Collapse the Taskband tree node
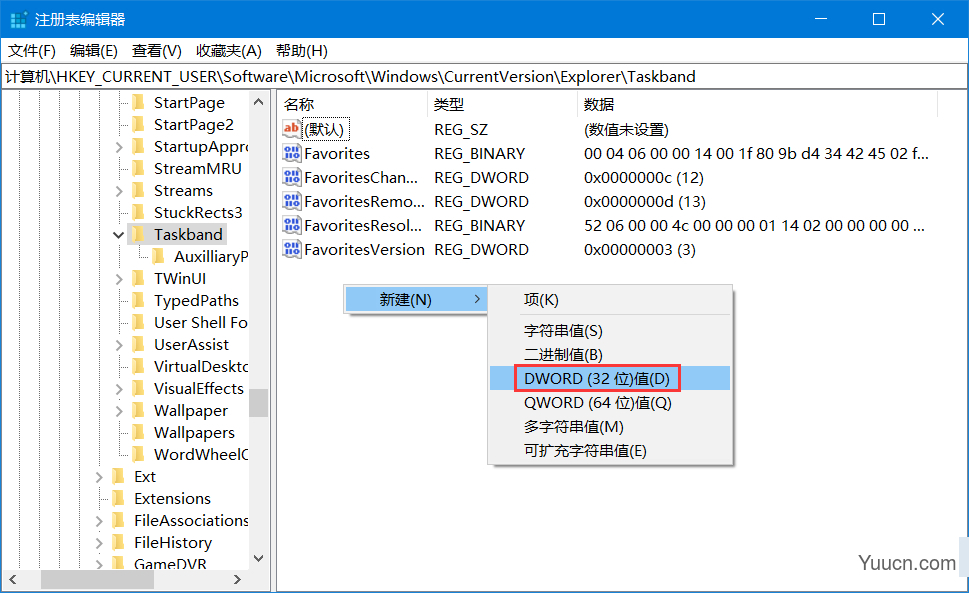This screenshot has height=593, width=969. (x=119, y=235)
